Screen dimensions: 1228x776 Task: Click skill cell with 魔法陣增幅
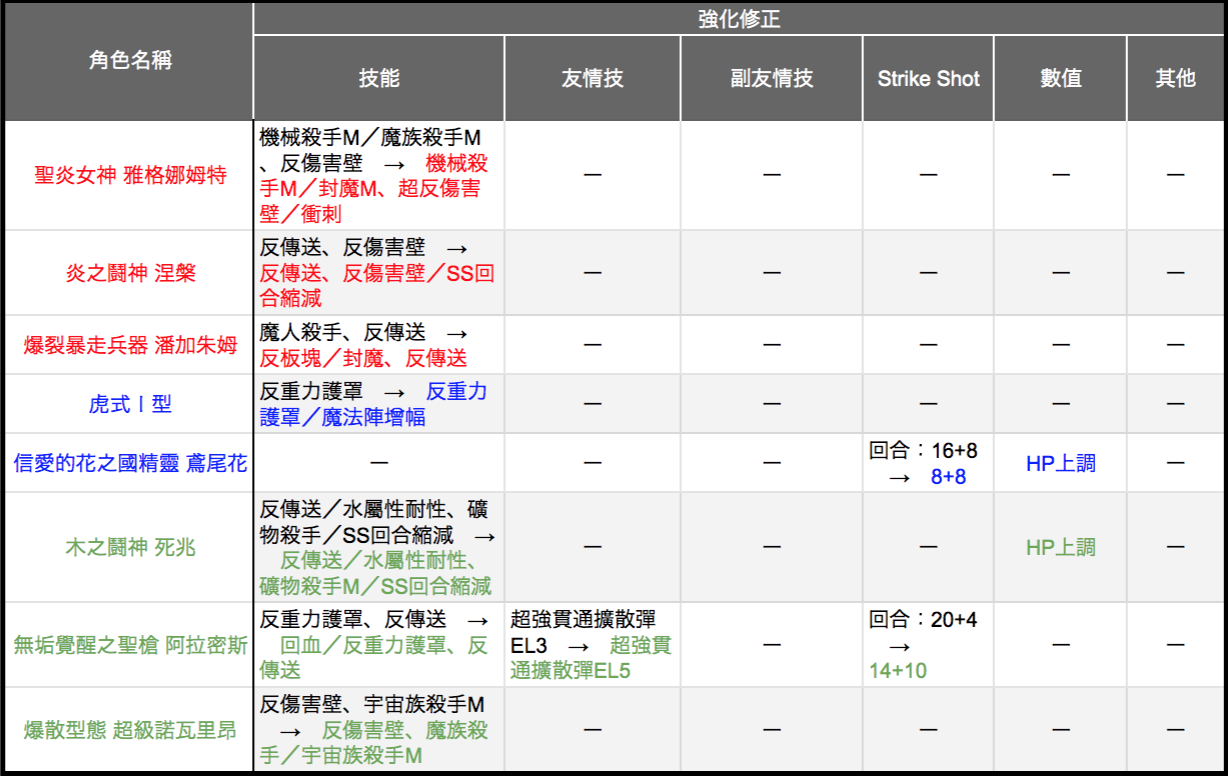click(378, 404)
